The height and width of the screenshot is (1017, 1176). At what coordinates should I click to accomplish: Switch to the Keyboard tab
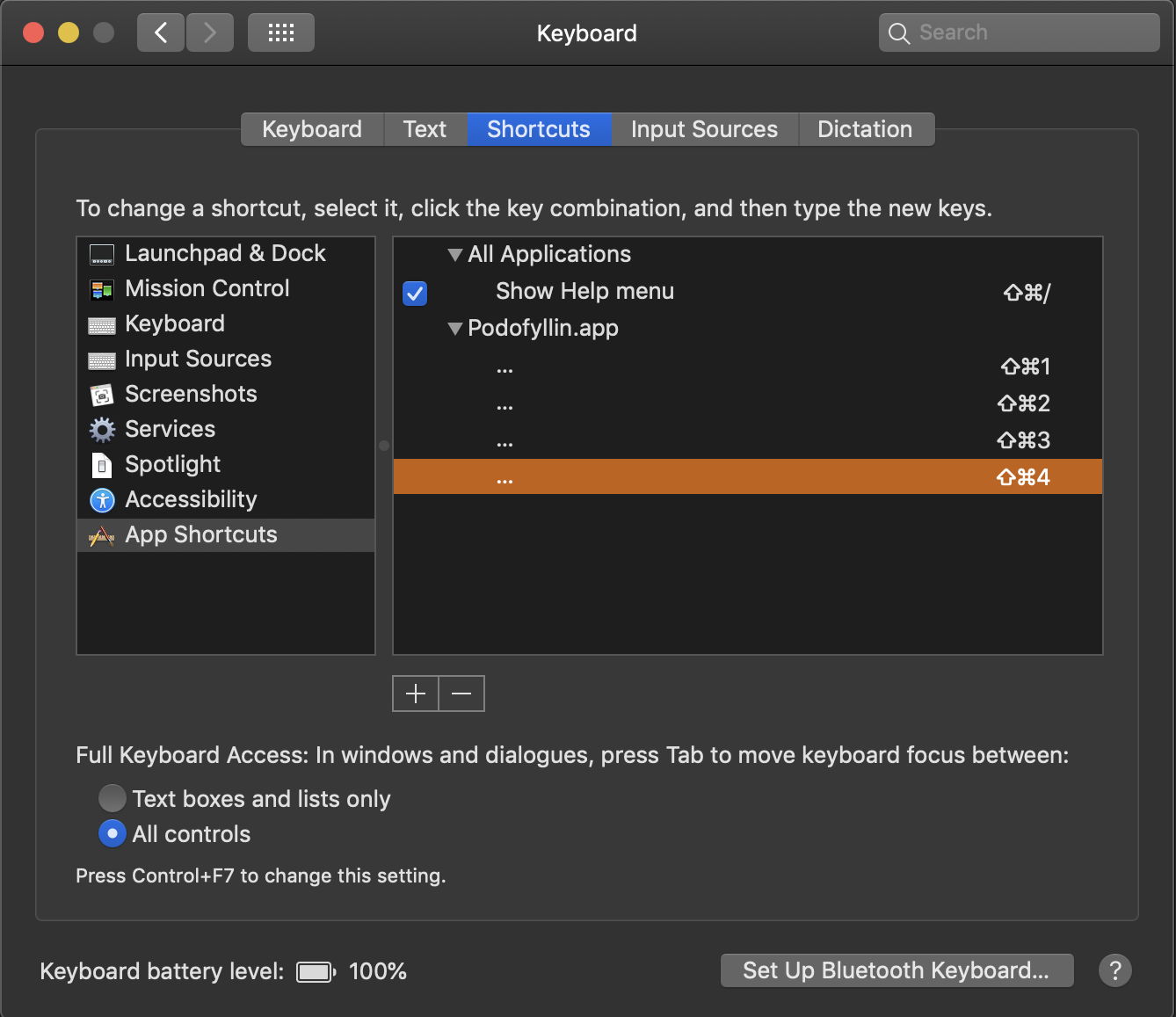pos(312,129)
